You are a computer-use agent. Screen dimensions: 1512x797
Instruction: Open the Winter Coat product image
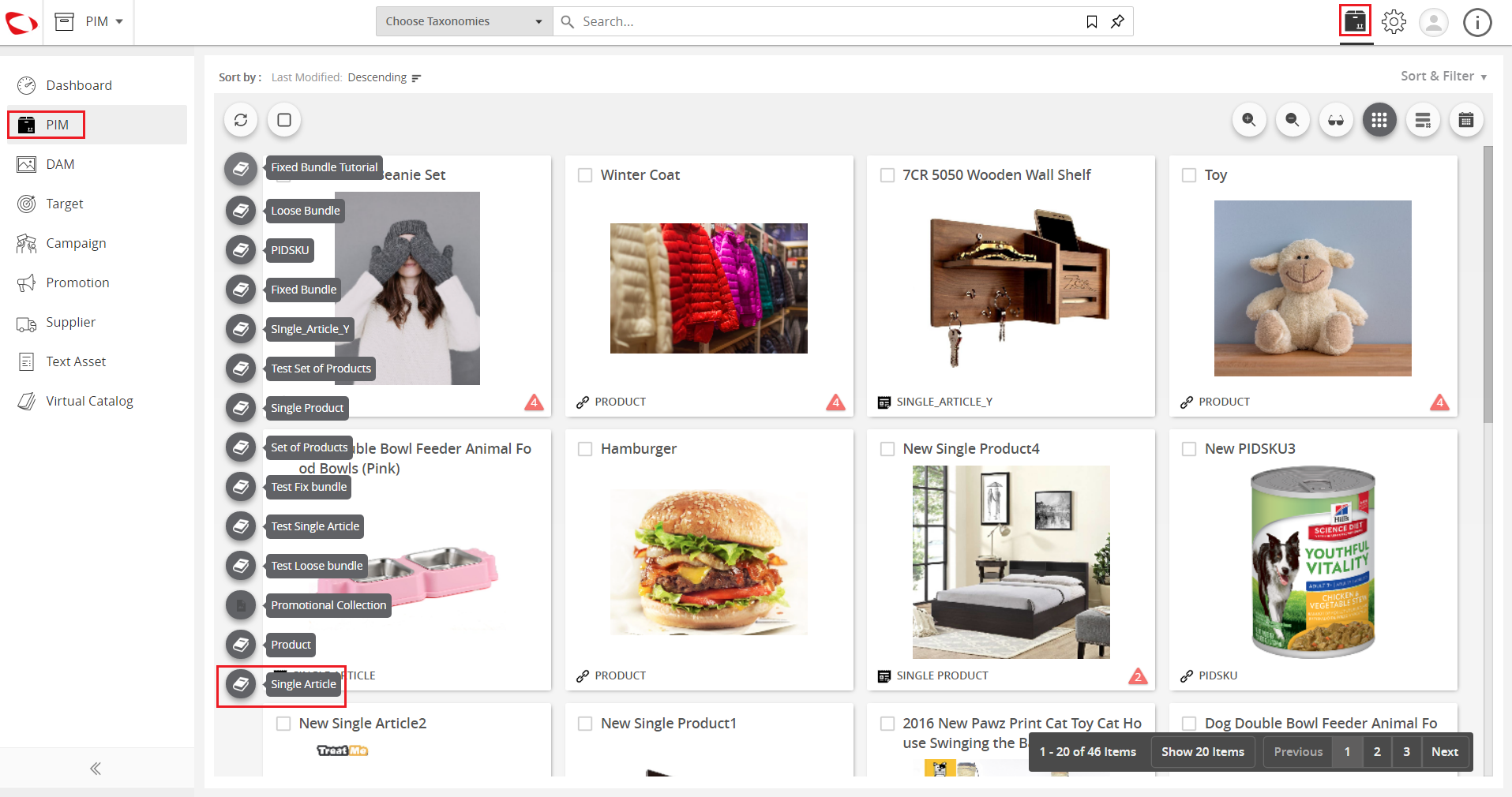[709, 288]
